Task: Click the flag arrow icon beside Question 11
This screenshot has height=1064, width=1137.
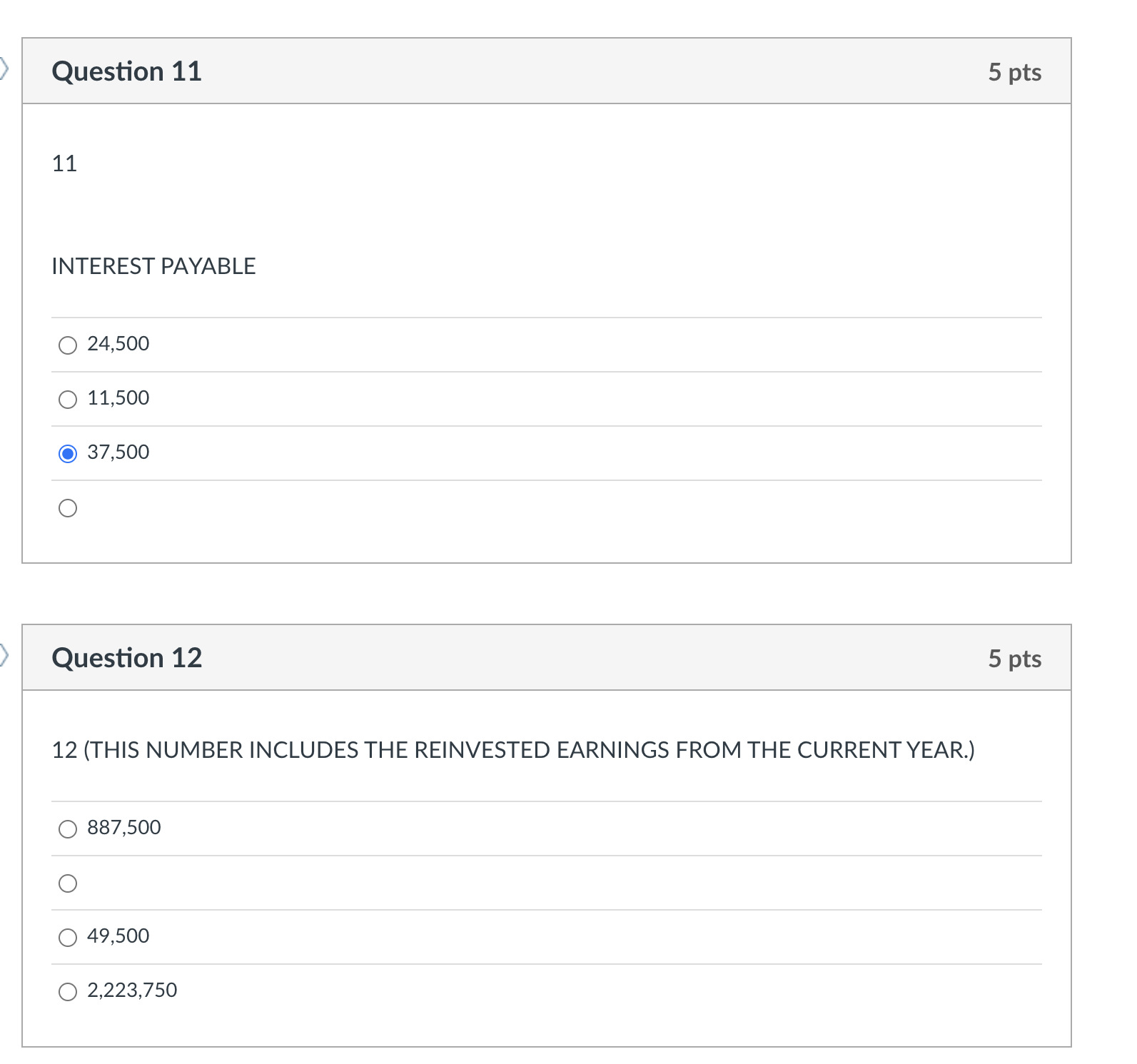Action: [x=4, y=69]
